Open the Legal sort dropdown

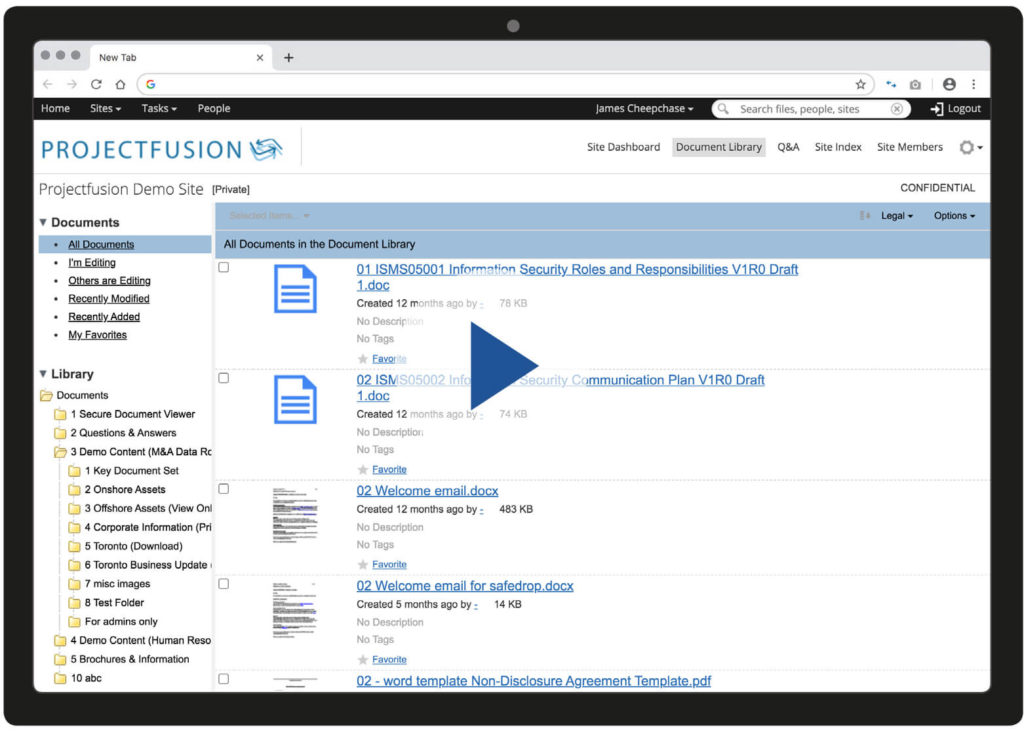897,215
